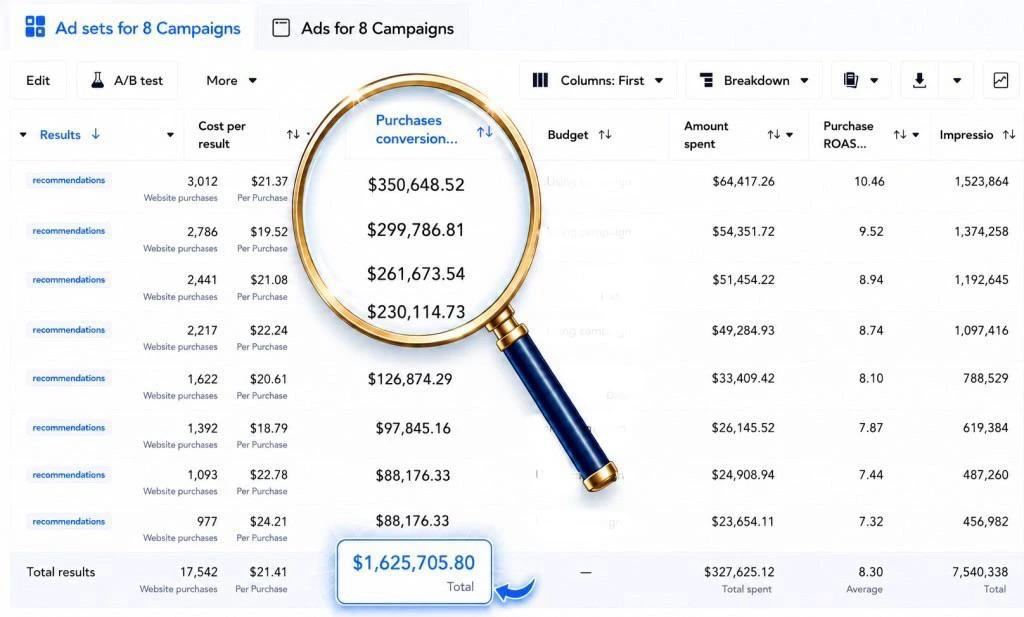Click the Edit button
The image size is (1024, 617).
38,80
